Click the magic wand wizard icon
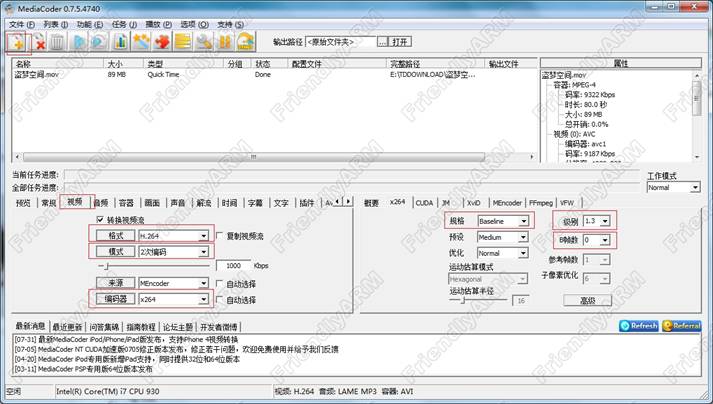Image resolution: width=713 pixels, height=404 pixels. pyautogui.click(x=141, y=43)
